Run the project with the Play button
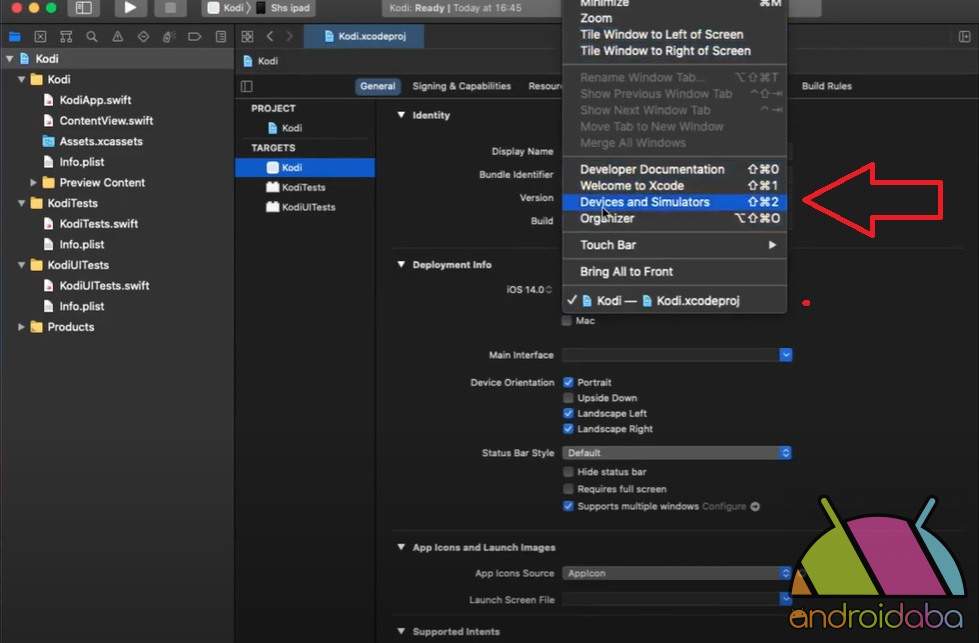The width and height of the screenshot is (979, 643). tap(130, 8)
